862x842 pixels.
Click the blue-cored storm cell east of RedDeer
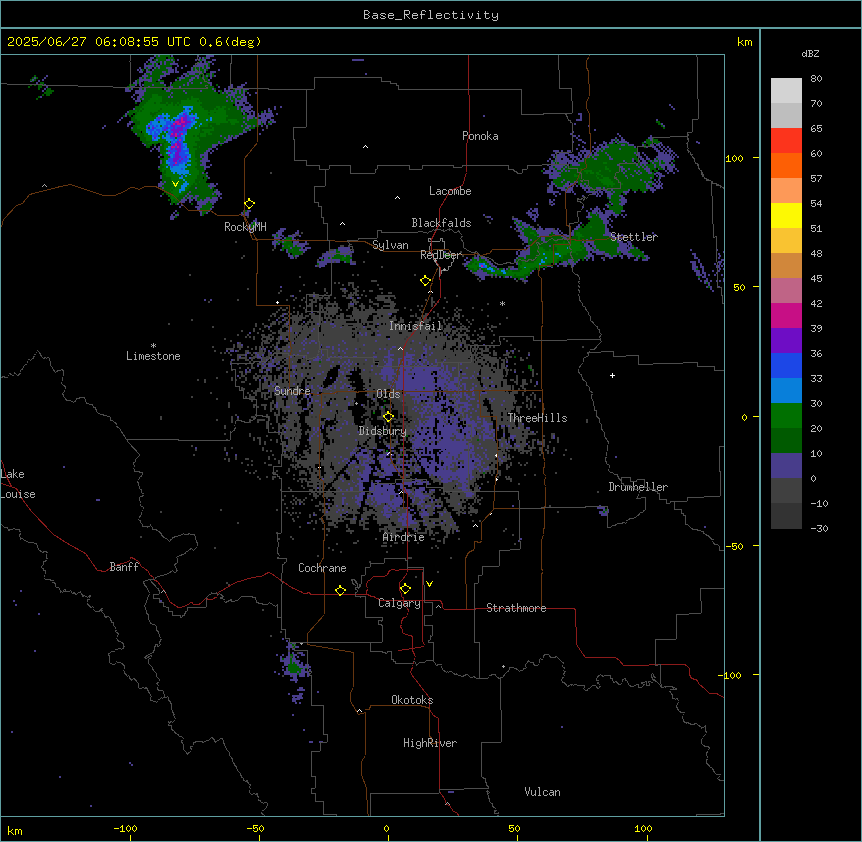coord(484,266)
